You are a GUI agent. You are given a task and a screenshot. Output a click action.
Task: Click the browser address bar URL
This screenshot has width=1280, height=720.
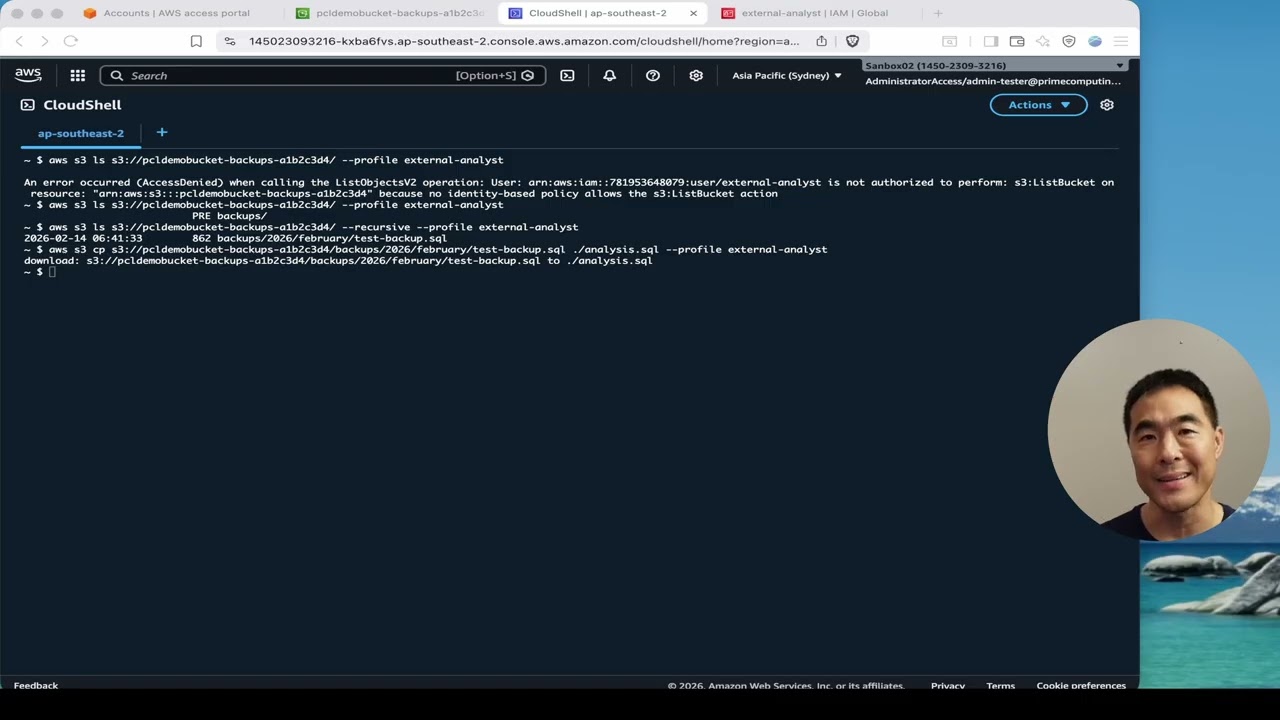point(524,41)
